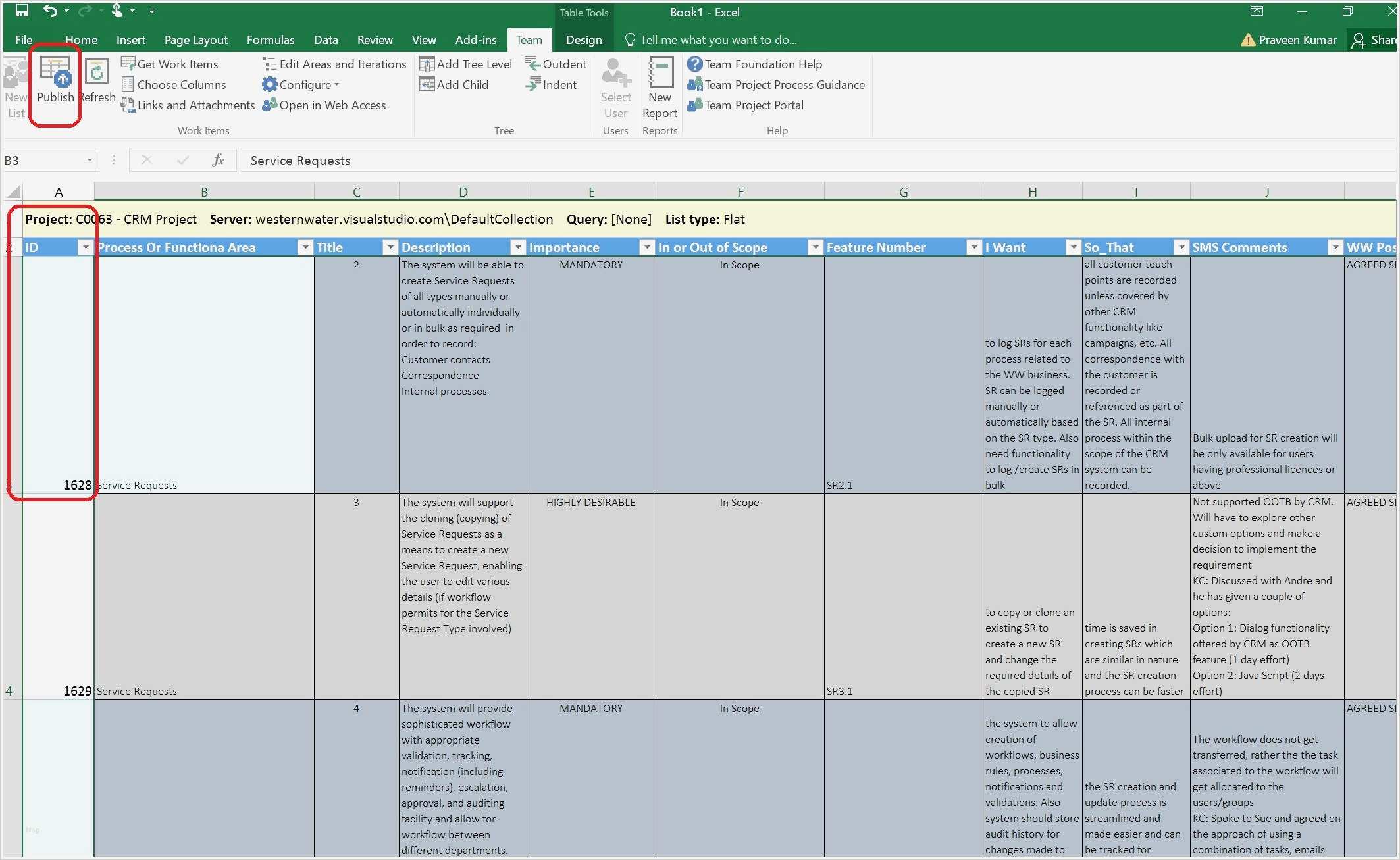This screenshot has width=1400, height=860.
Task: Open the SMS Comments filter dropdown
Action: pos(1335,247)
